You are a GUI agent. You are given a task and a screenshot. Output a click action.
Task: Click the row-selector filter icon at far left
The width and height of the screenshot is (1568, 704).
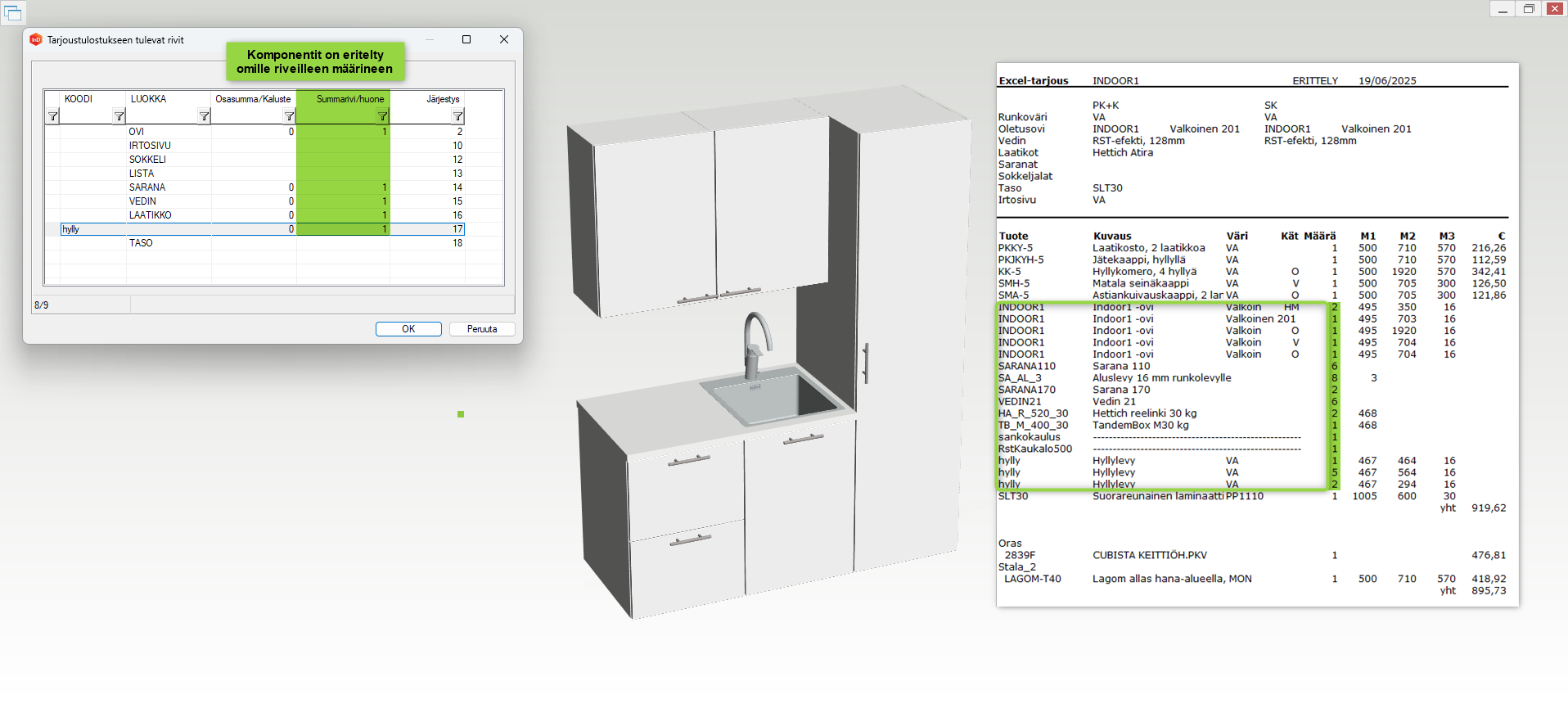(x=52, y=116)
